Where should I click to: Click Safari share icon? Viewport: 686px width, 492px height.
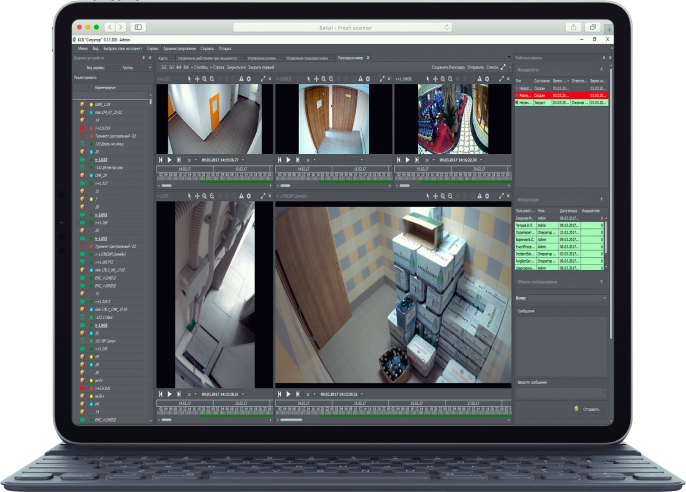[x=573, y=27]
